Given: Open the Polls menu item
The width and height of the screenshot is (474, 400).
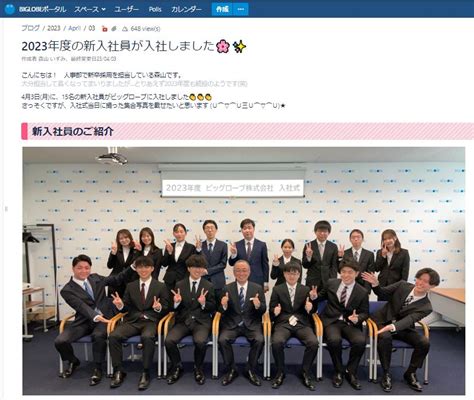Looking at the screenshot, I should pos(155,9).
